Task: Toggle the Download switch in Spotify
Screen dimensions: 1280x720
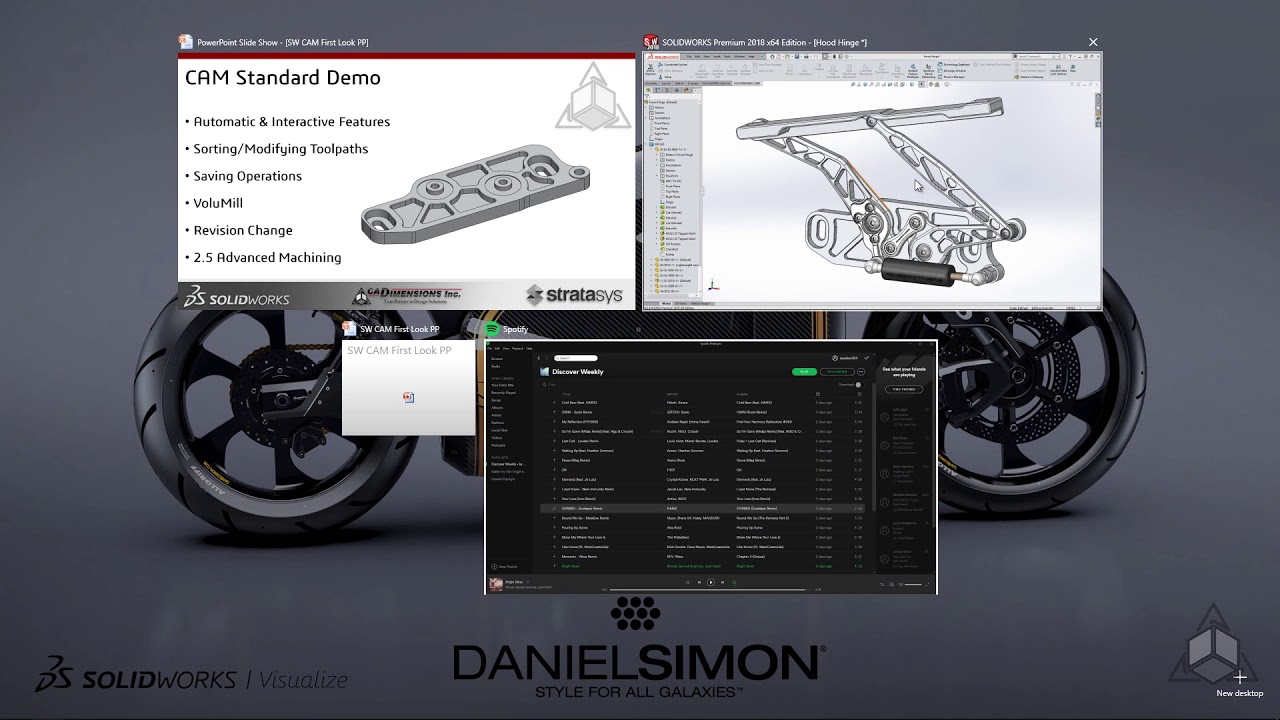Action: pos(858,385)
